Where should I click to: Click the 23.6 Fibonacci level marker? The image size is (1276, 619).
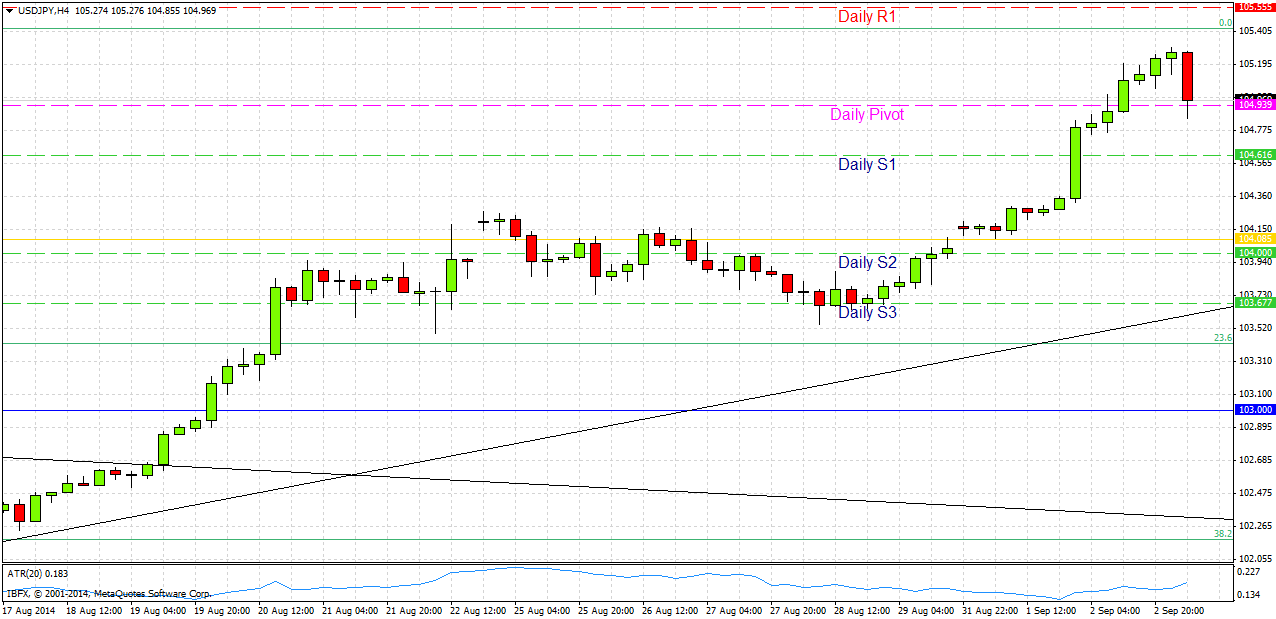1221,338
